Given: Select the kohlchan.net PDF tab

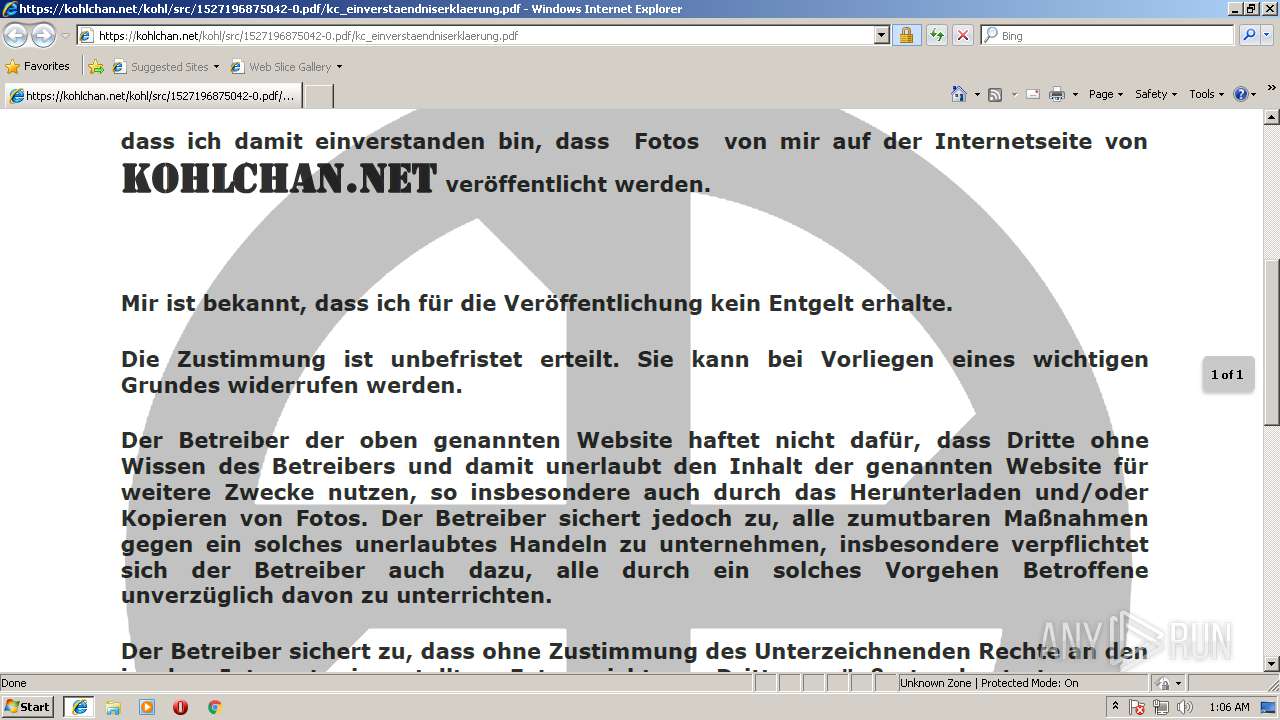Looking at the screenshot, I should 152,96.
